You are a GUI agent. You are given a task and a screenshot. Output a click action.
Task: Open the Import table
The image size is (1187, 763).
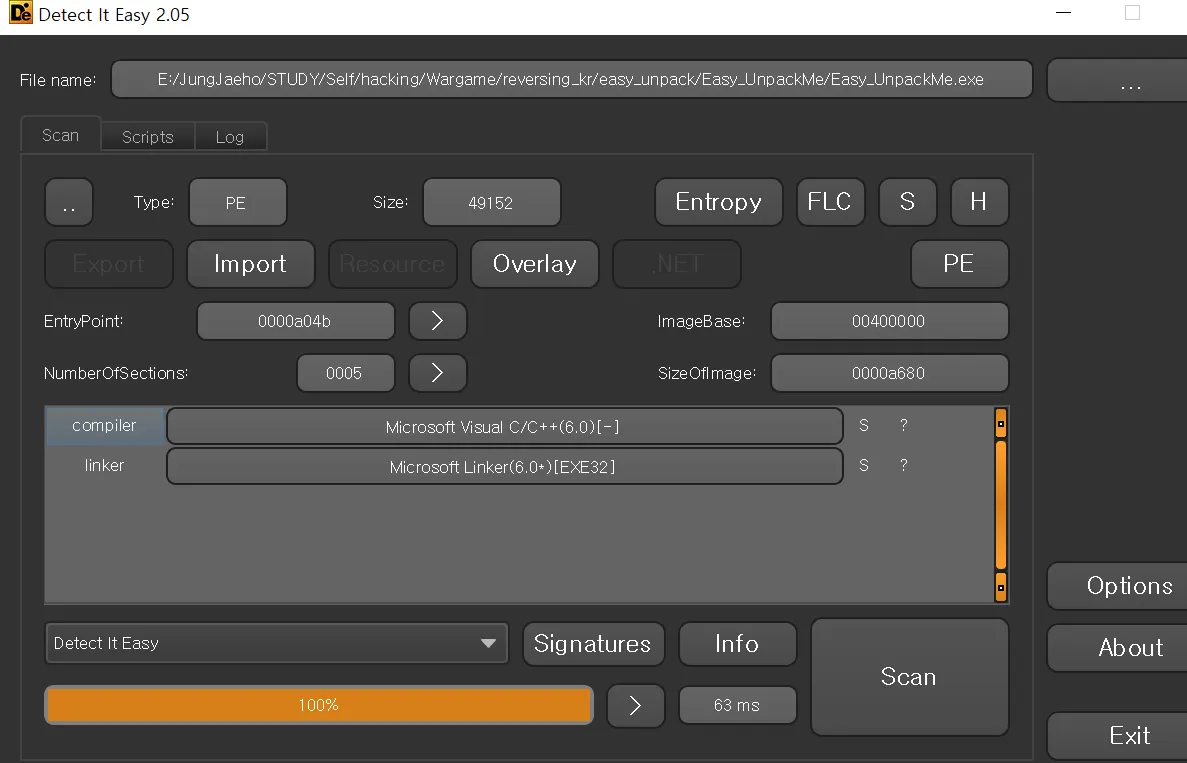tap(251, 264)
